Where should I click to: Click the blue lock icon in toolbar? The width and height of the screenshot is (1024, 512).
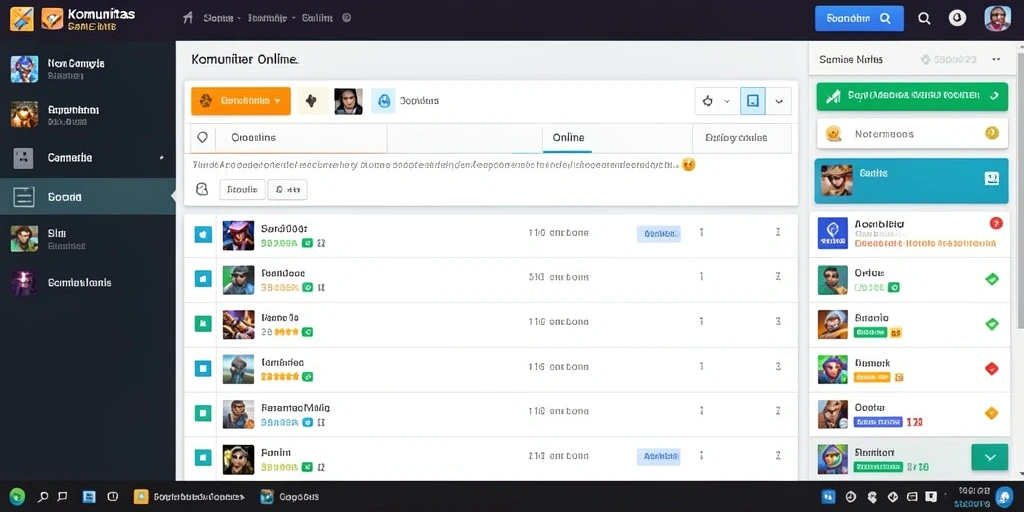(x=383, y=101)
